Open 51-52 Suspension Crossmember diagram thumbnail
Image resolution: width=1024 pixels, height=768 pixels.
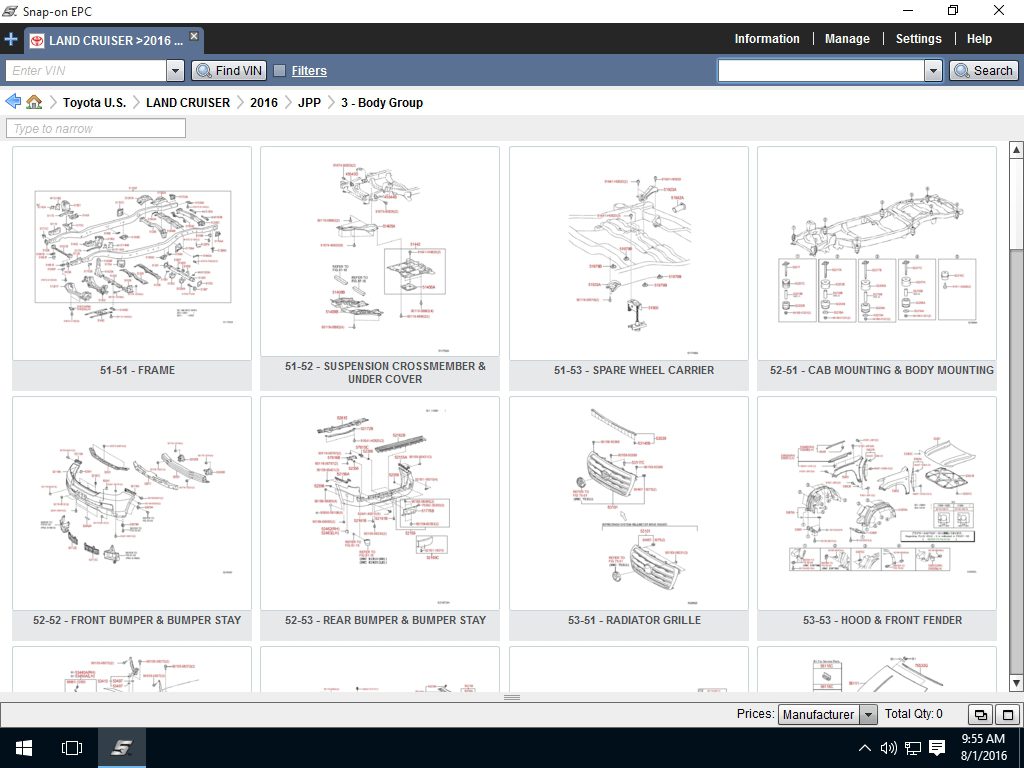[x=380, y=251]
